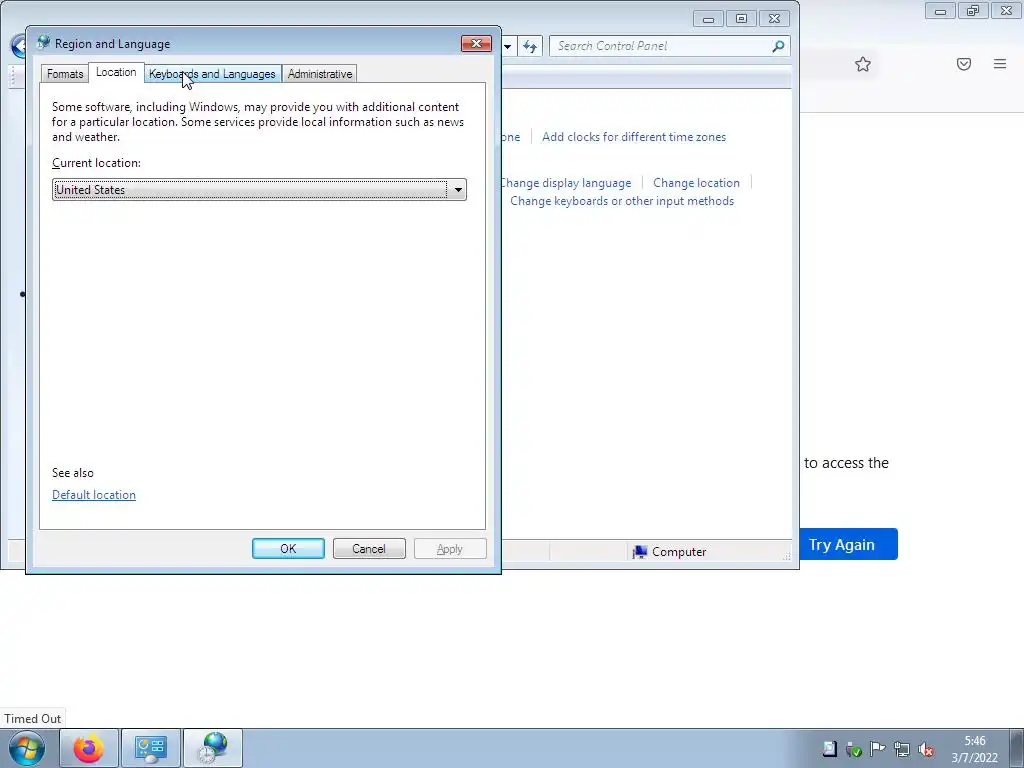Screen dimensions: 1024x768
Task: Click Add clocks for different time zones
Action: 633,136
